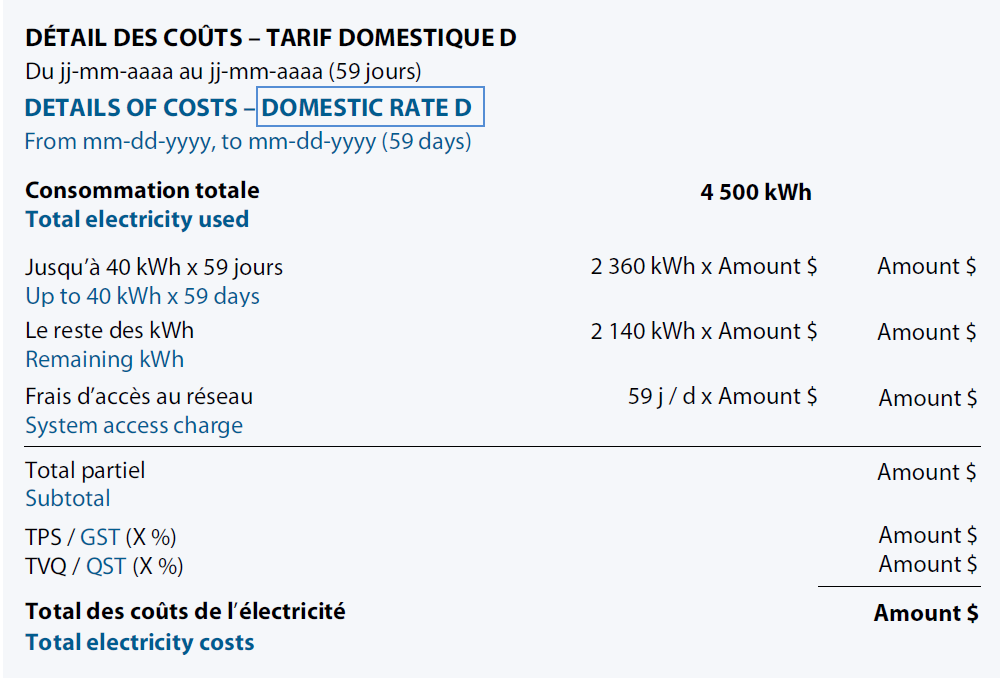Select the Total electricity costs label
Screen dimensions: 1000x681
(x=140, y=642)
